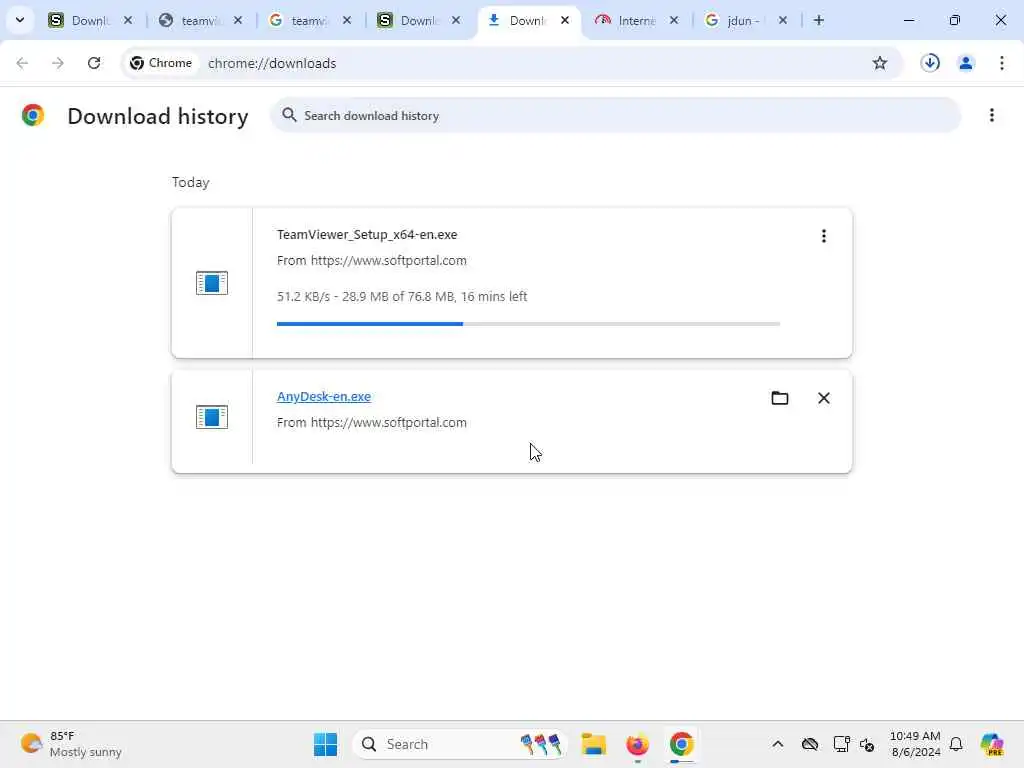Open the Download history page more-actions menu
The image size is (1024, 768).
(991, 116)
